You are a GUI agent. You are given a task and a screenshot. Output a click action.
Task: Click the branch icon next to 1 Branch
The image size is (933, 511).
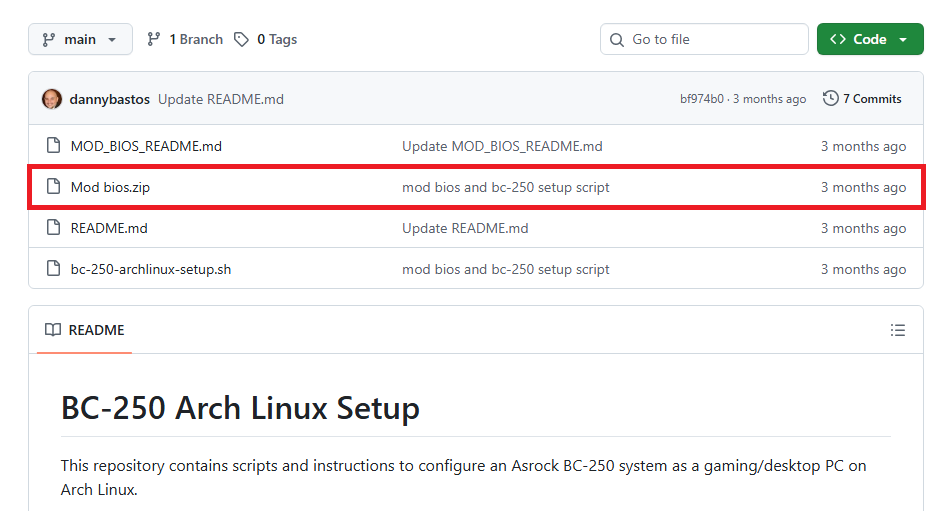[x=153, y=39]
